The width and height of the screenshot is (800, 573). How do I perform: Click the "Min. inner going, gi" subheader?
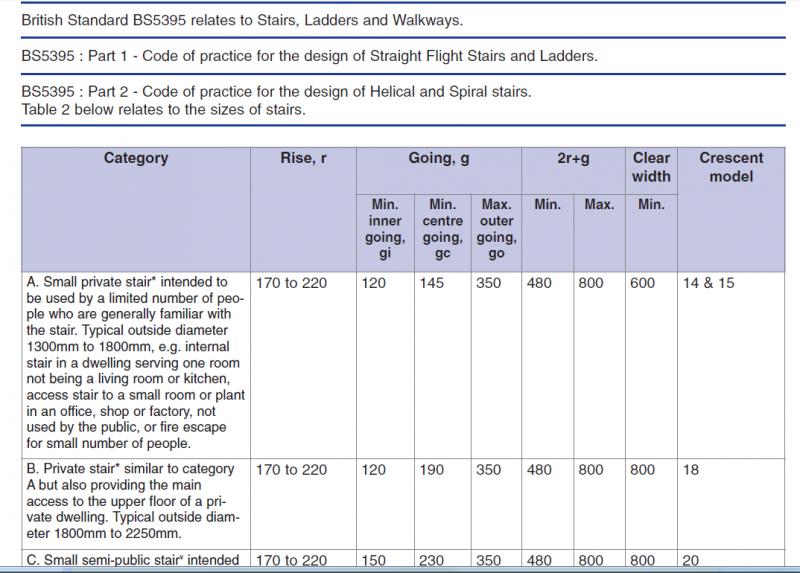(385, 229)
